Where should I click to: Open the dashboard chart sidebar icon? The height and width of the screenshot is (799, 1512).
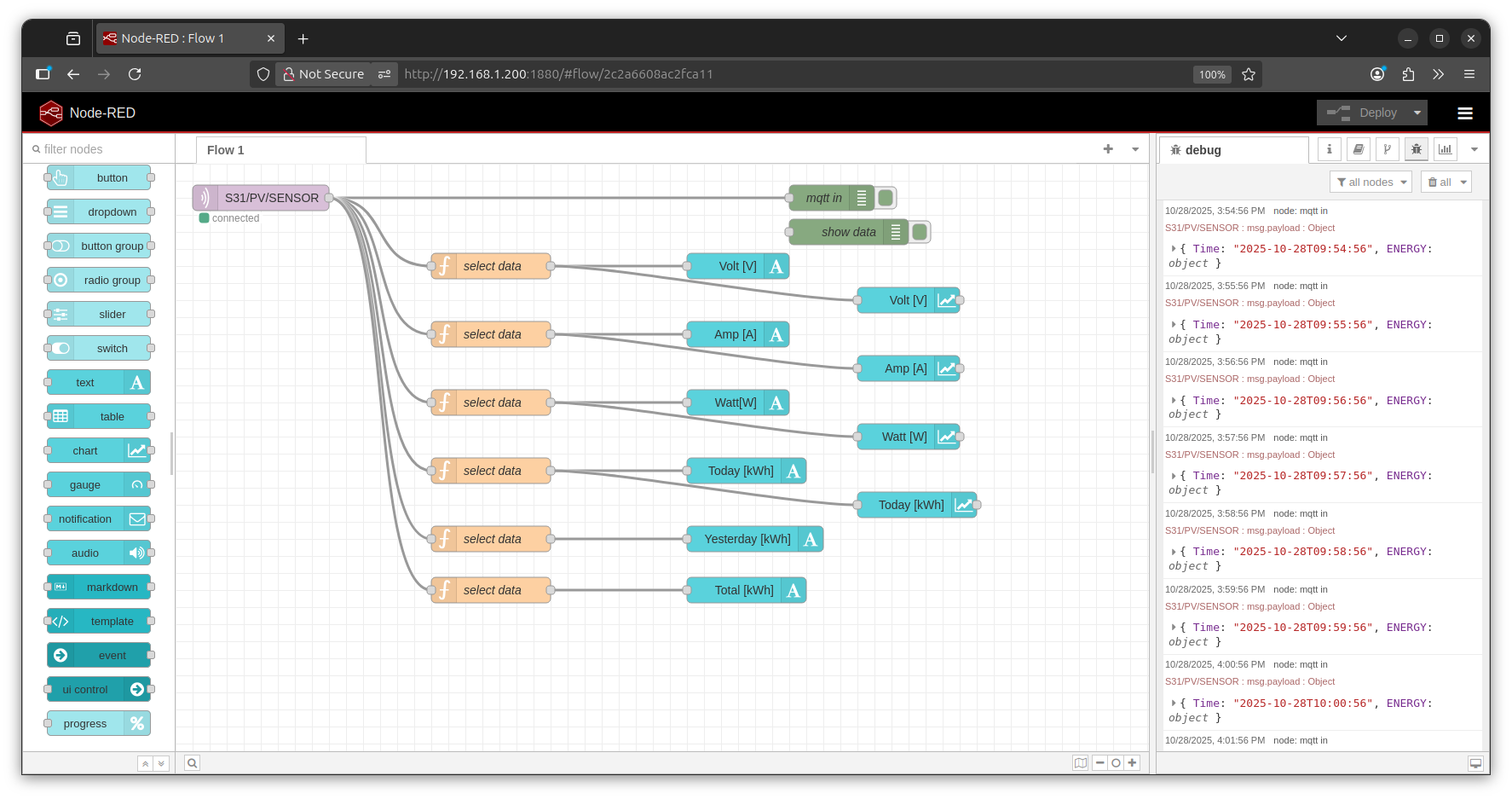[1446, 149]
